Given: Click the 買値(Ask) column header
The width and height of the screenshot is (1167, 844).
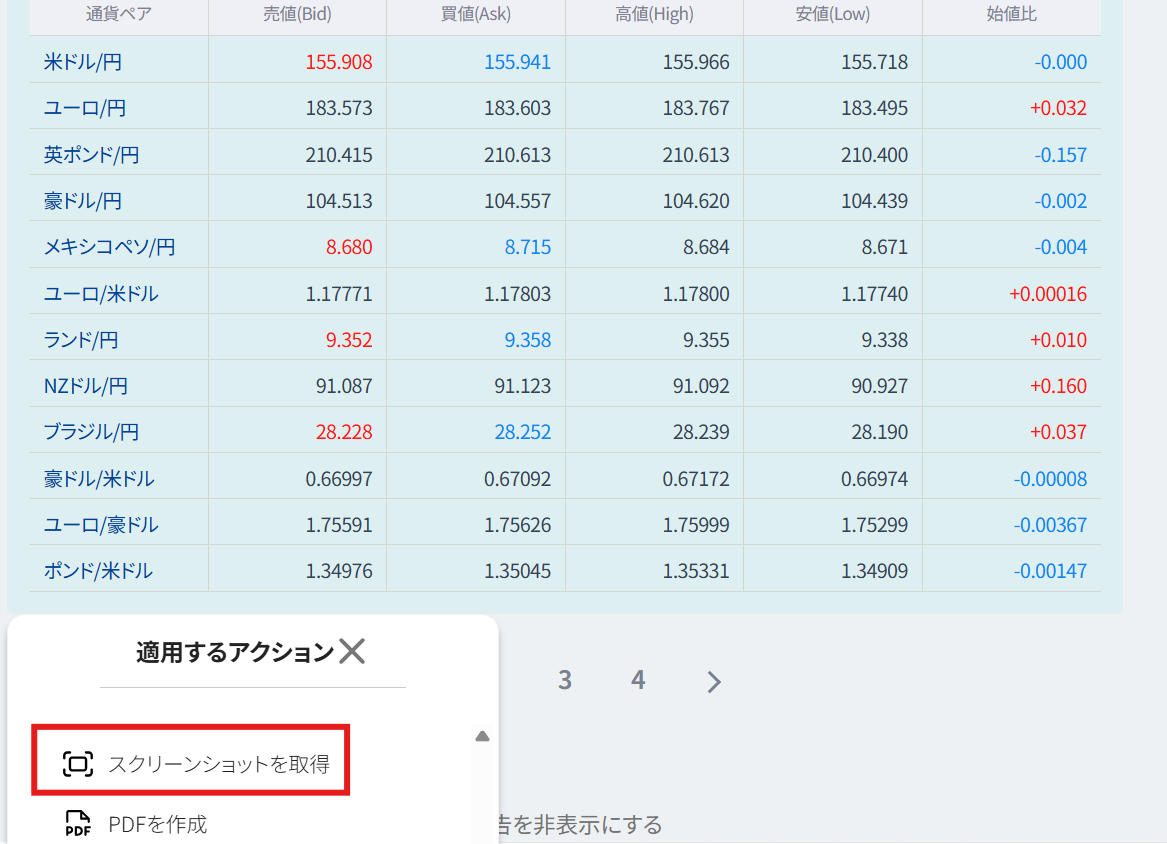Looking at the screenshot, I should click(x=476, y=14).
